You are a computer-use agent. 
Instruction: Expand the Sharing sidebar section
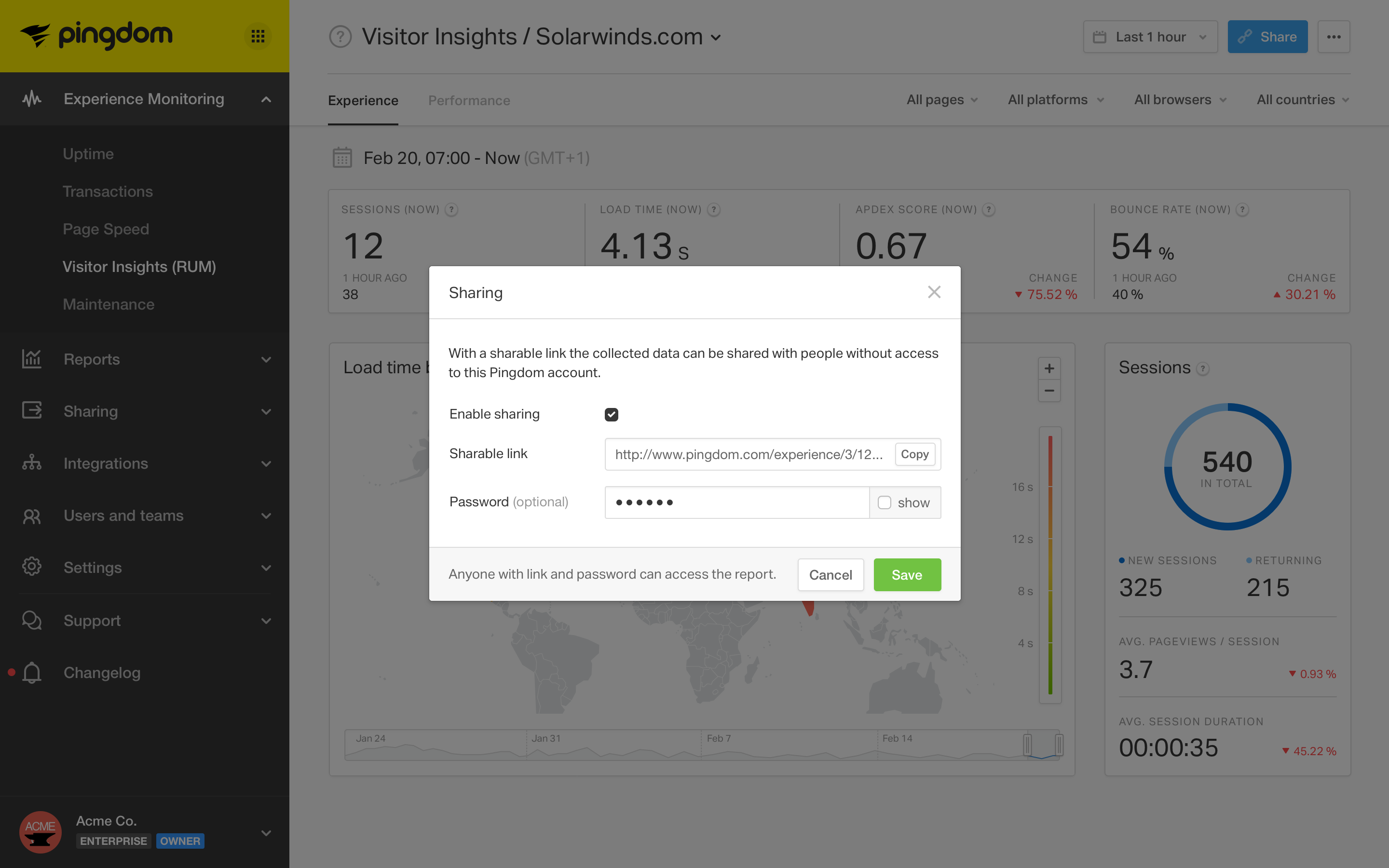click(x=266, y=412)
